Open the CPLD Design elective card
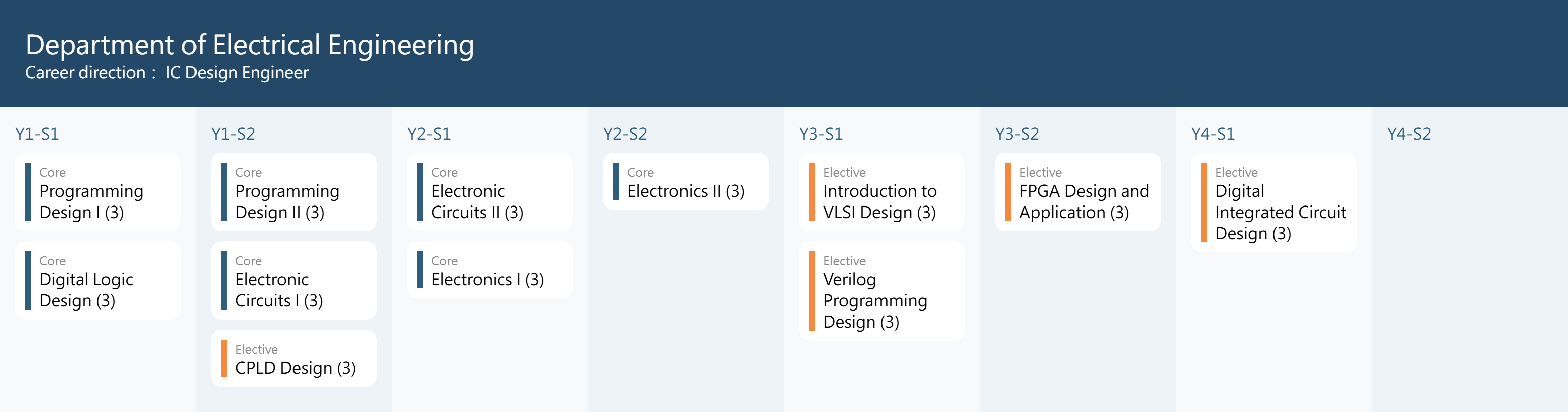 coord(295,359)
